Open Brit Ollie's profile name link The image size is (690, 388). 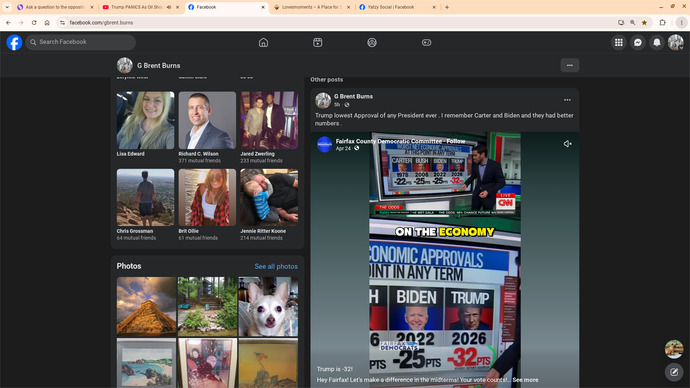click(188, 231)
